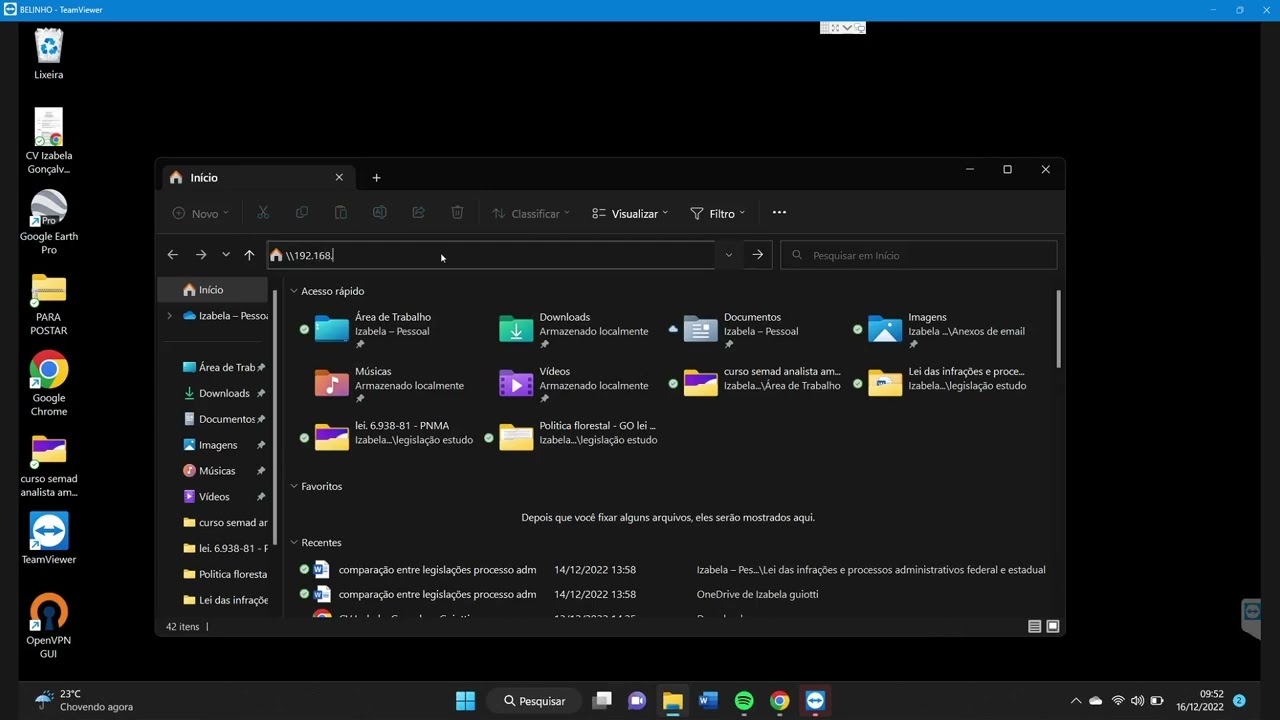Screen dimensions: 1280x720
Task: Open Spotify from the taskbar
Action: (744, 701)
